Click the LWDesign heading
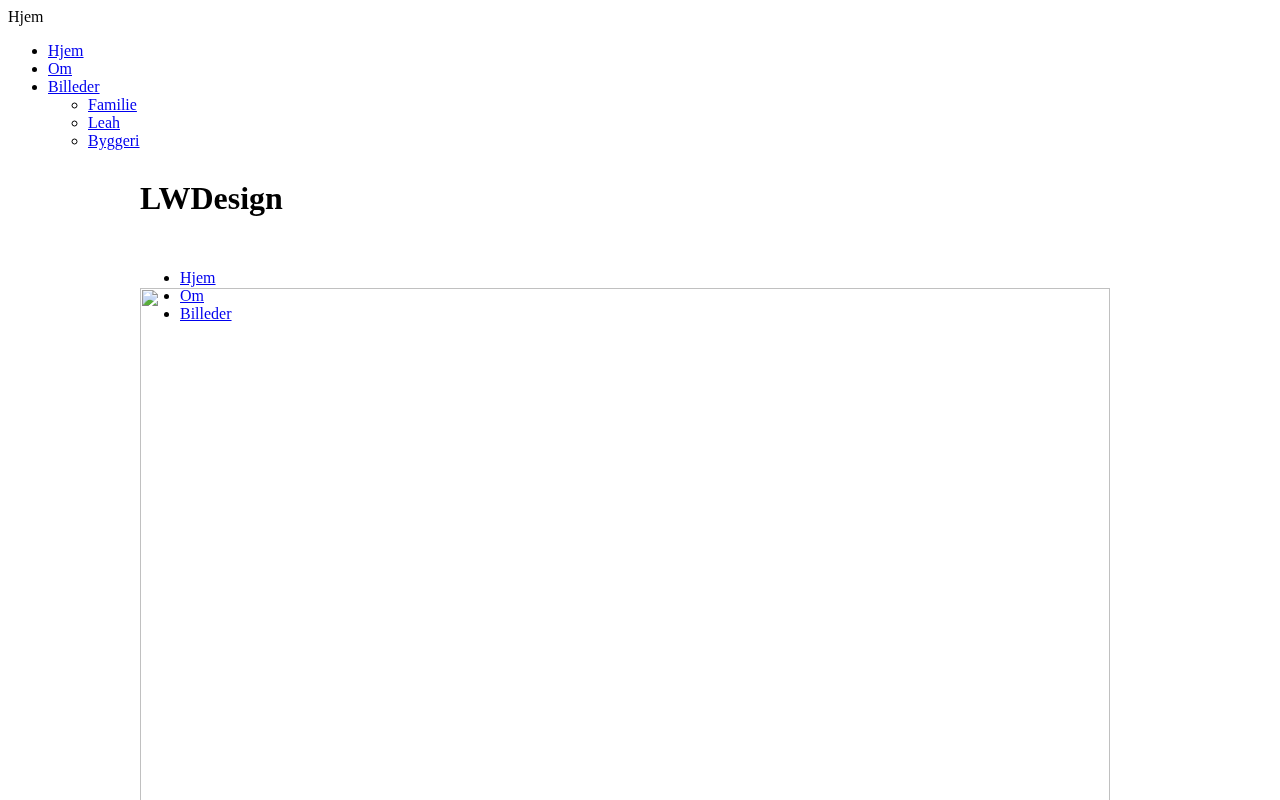The width and height of the screenshot is (1280, 800). (x=211, y=198)
